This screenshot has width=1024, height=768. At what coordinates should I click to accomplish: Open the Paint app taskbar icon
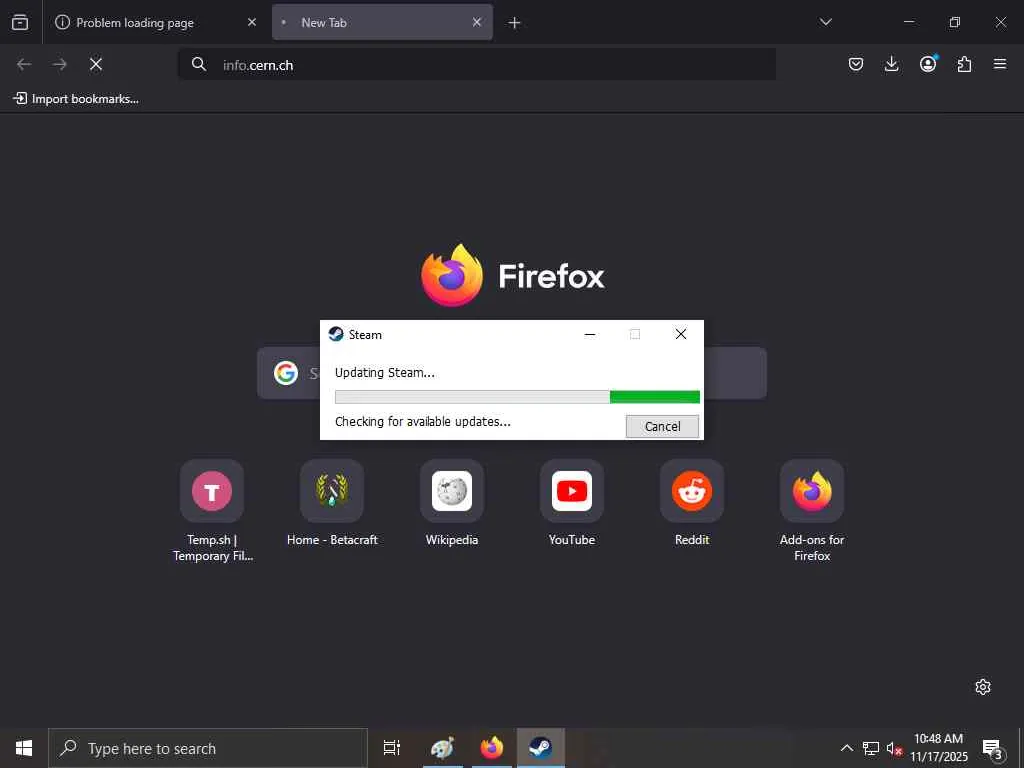click(442, 748)
